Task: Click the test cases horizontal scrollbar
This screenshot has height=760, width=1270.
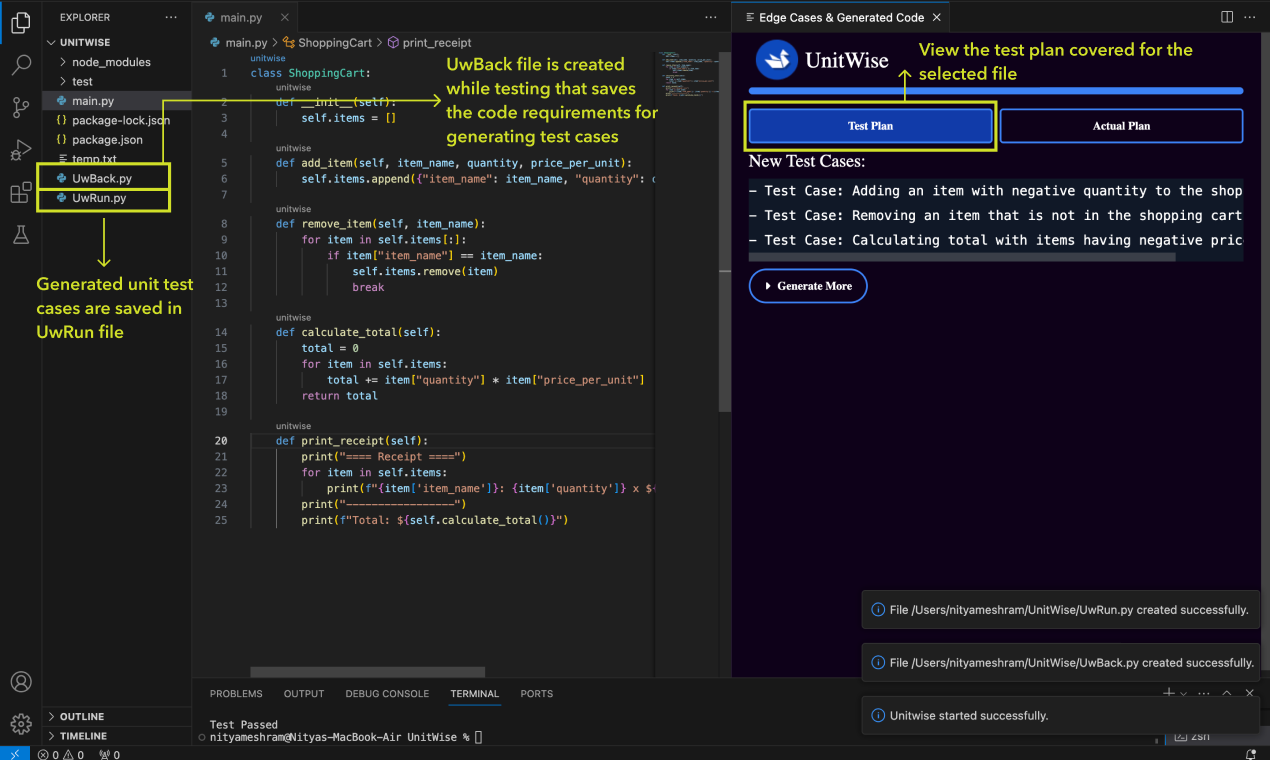Action: 962,257
